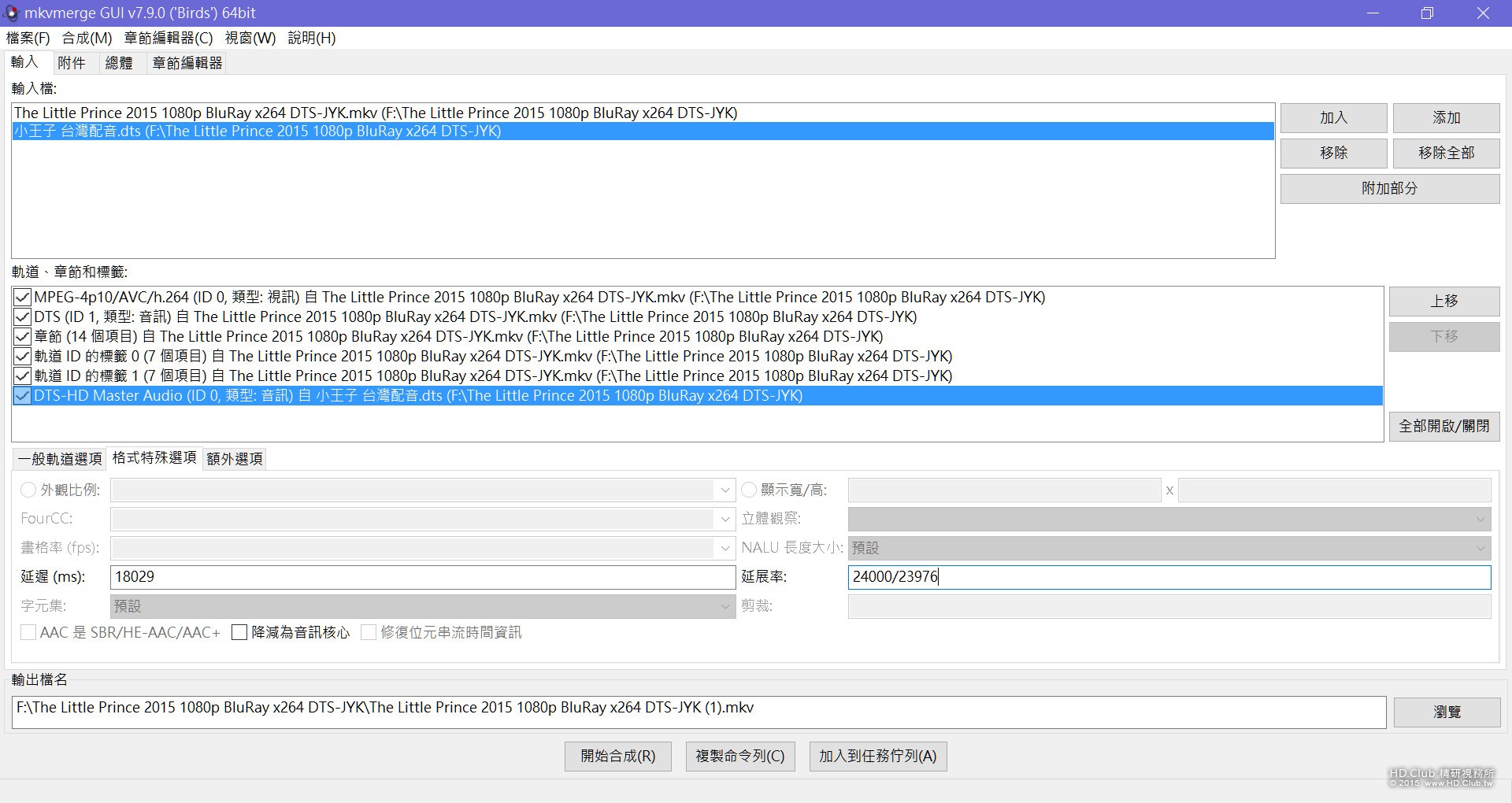1512x803 pixels.
Task: Restore down the mkvmerge GUI window
Action: coord(1427,13)
